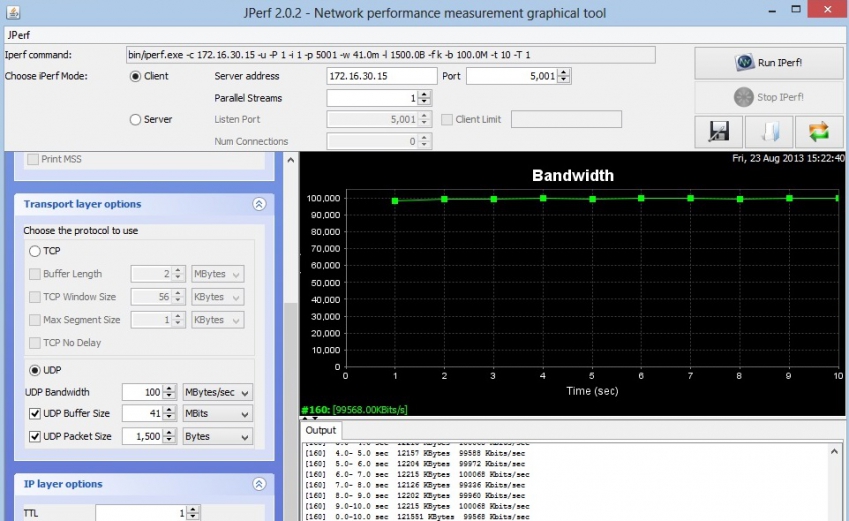Select the TCP protocol radio button

coord(35,251)
